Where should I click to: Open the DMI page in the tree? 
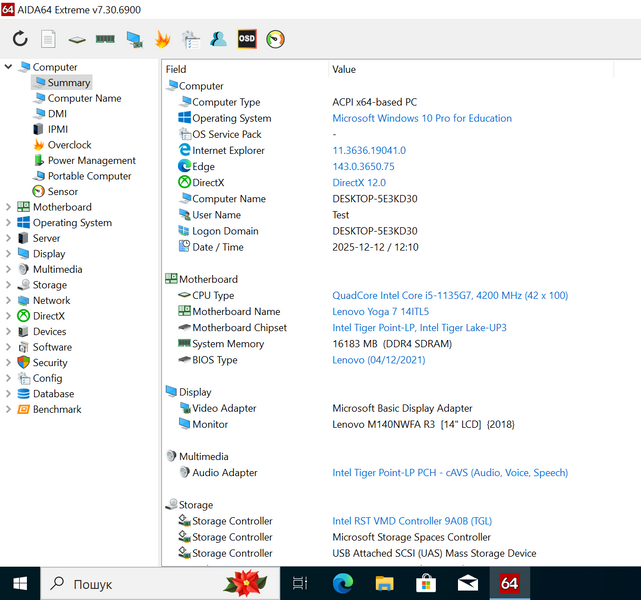point(57,114)
